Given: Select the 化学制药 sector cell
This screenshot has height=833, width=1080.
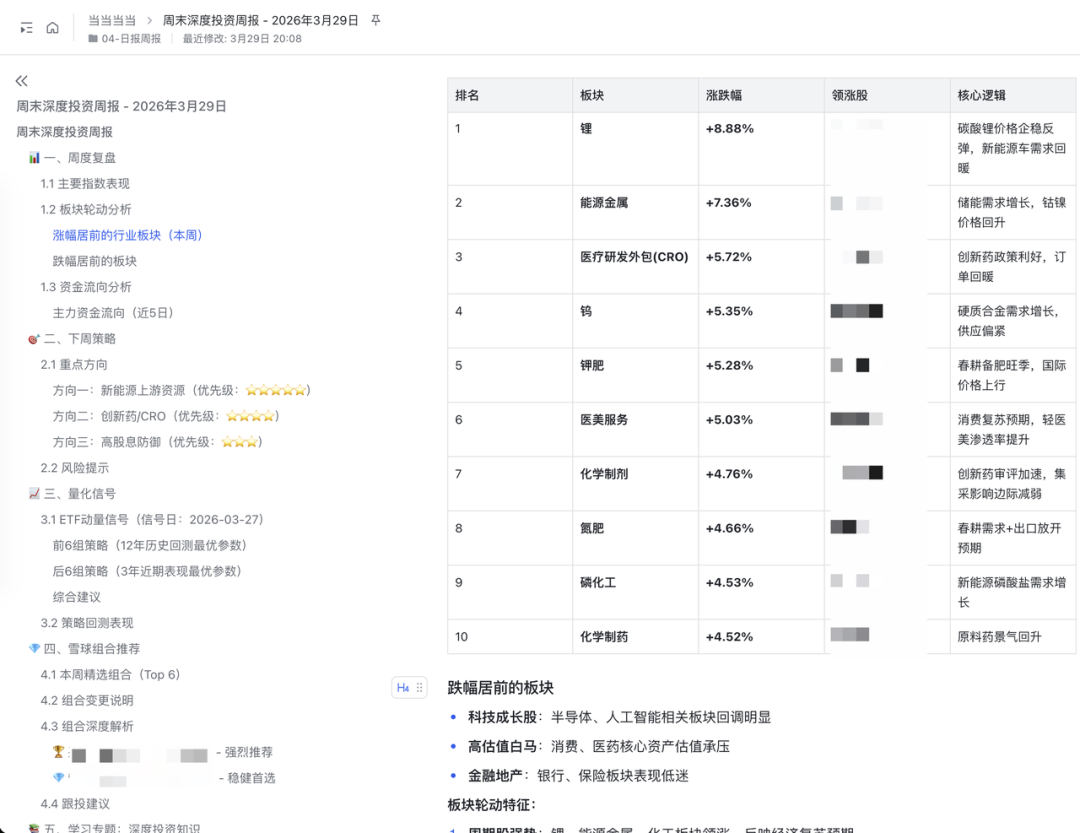Looking at the screenshot, I should pyautogui.click(x=635, y=637).
